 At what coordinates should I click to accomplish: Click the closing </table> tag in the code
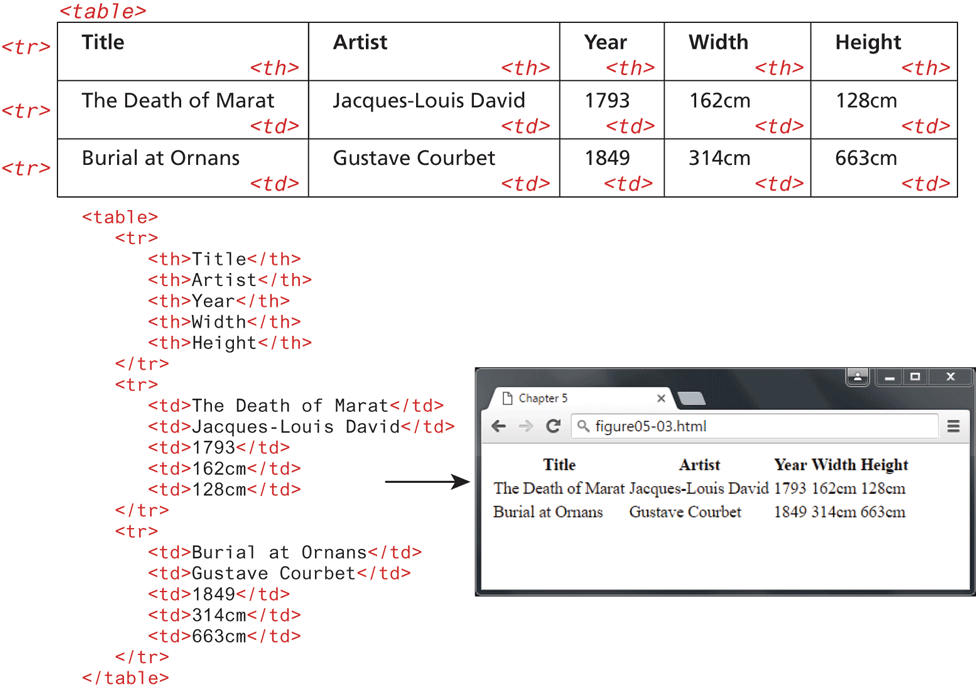pos(125,678)
